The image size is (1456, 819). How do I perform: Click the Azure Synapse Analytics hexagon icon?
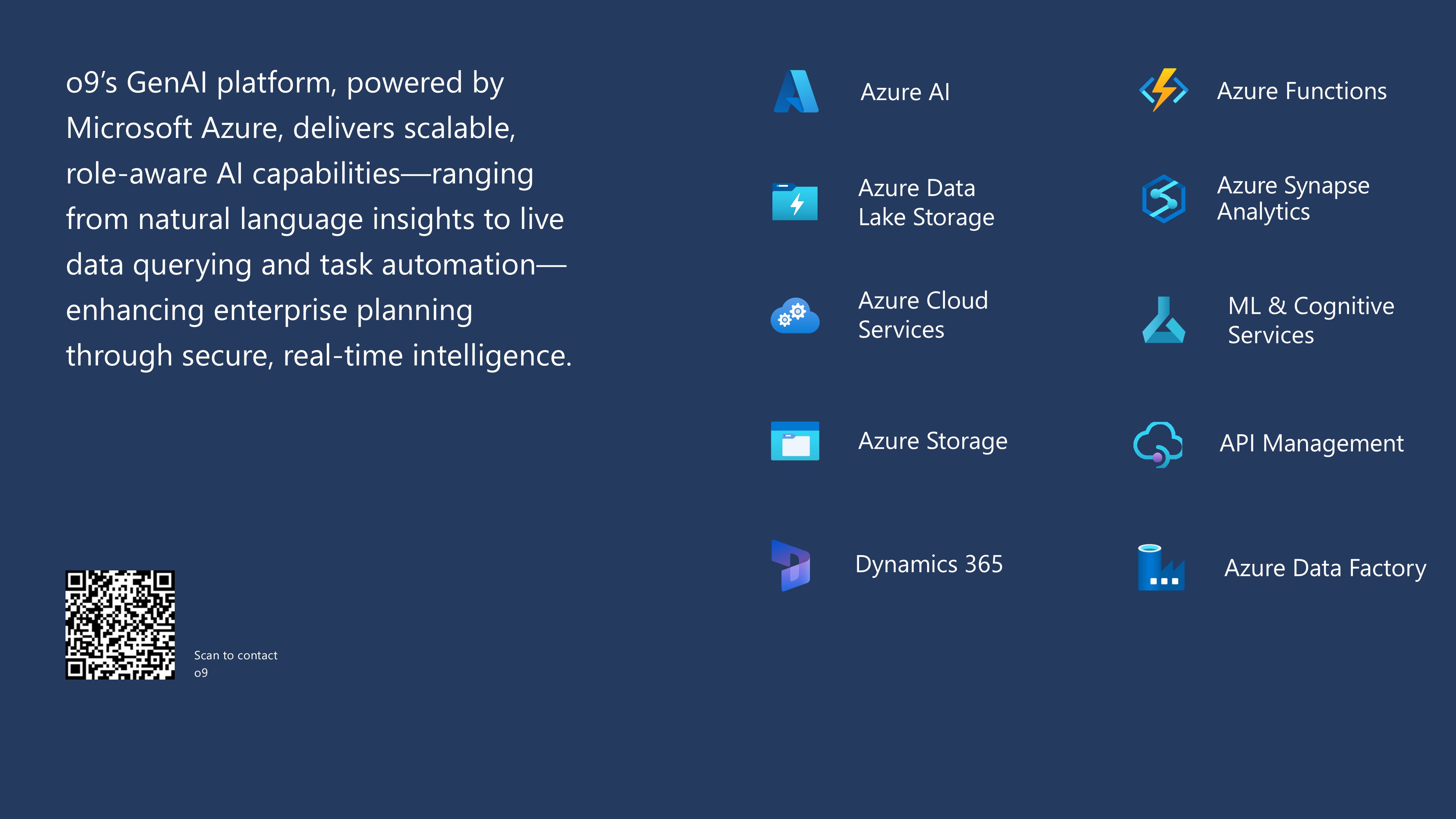1163,198
